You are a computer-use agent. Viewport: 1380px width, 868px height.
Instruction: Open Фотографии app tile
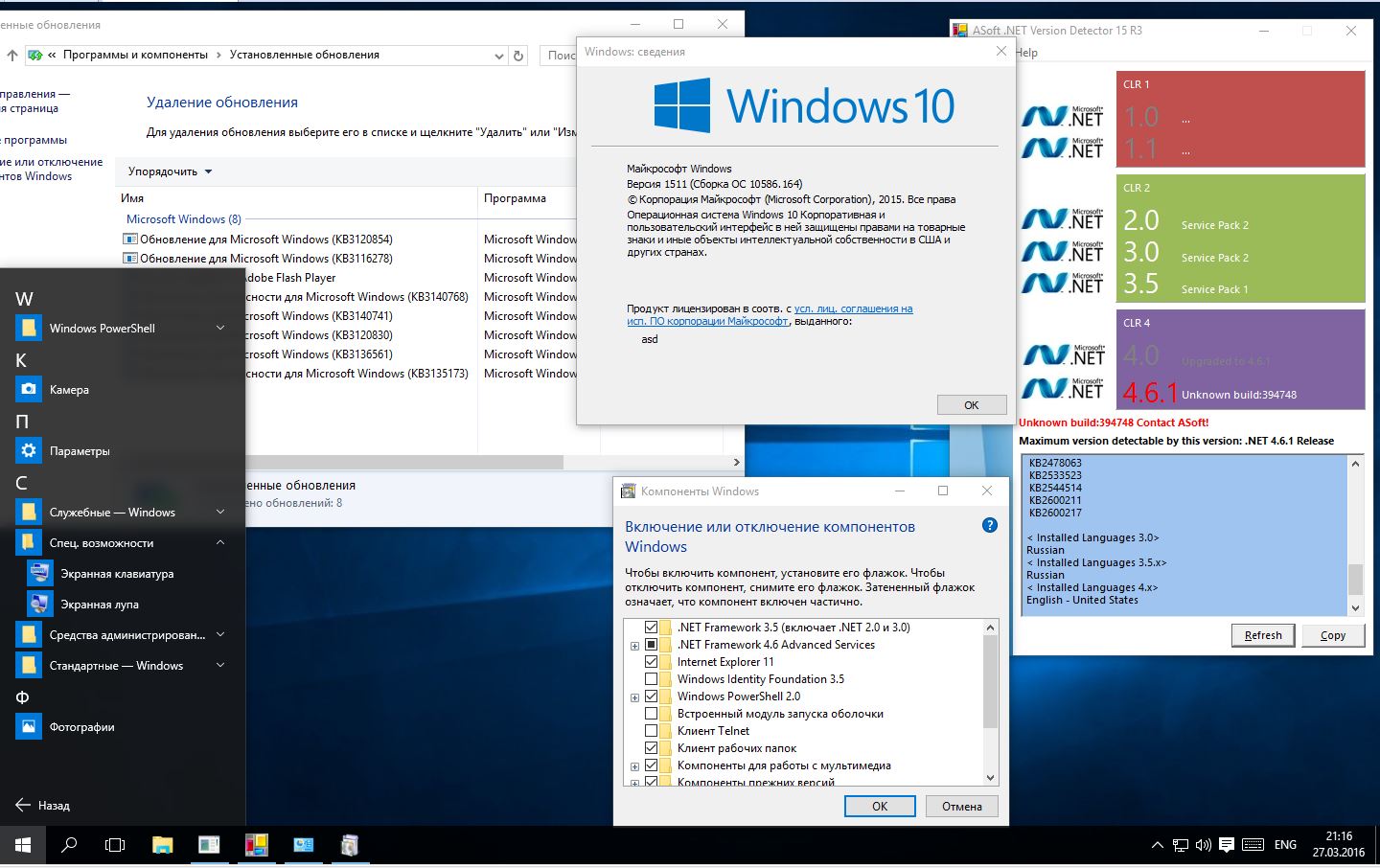29,726
